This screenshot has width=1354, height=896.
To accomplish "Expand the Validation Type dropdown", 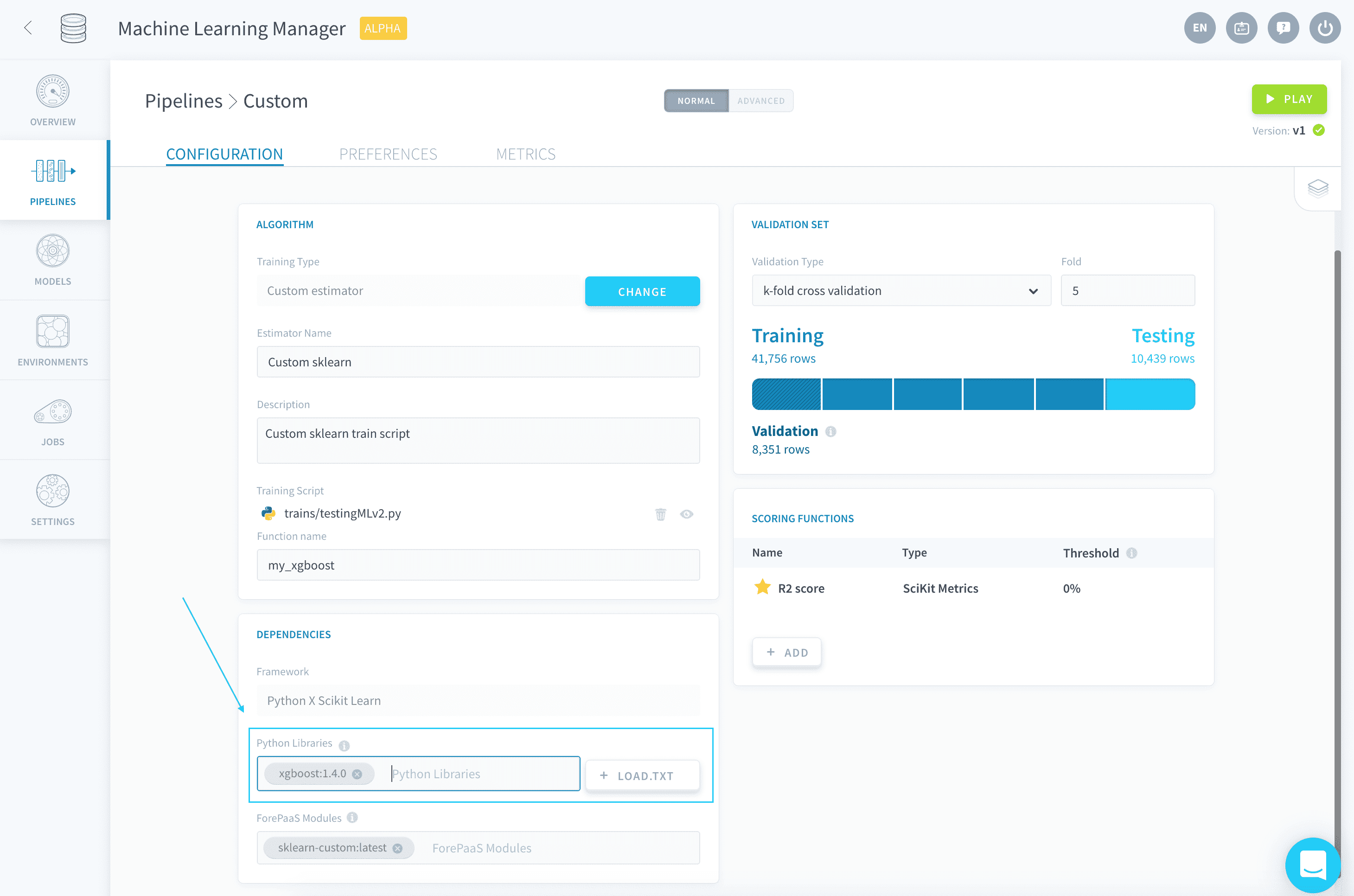I will coord(901,290).
